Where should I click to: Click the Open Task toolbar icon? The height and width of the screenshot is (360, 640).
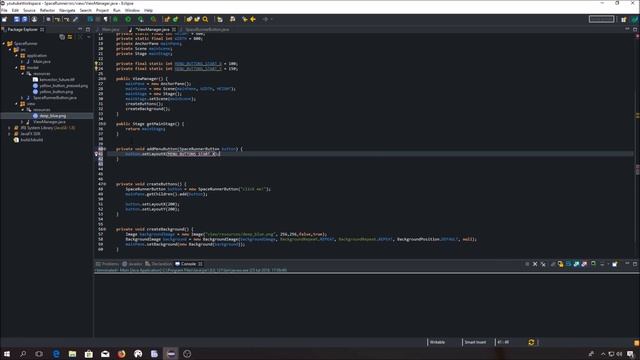click(x=197, y=19)
